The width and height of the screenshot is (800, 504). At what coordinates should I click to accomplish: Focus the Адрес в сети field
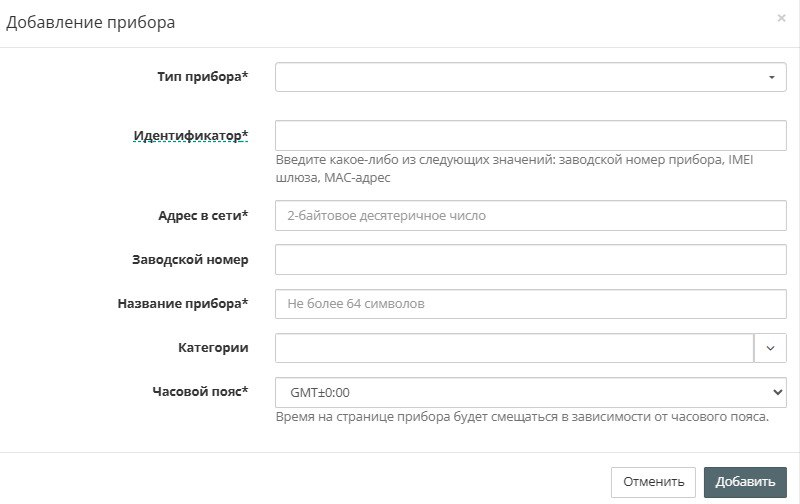pyautogui.click(x=530, y=215)
